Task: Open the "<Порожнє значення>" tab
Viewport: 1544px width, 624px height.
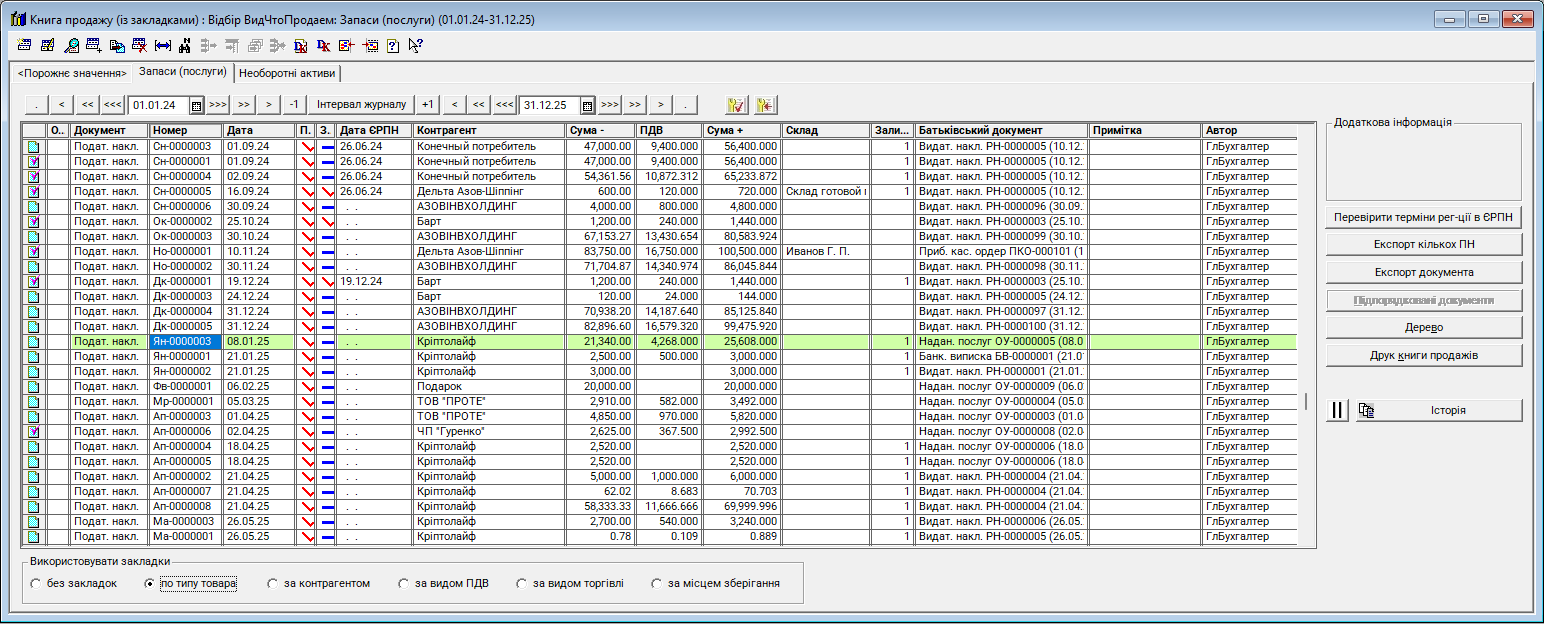Action: 72,73
